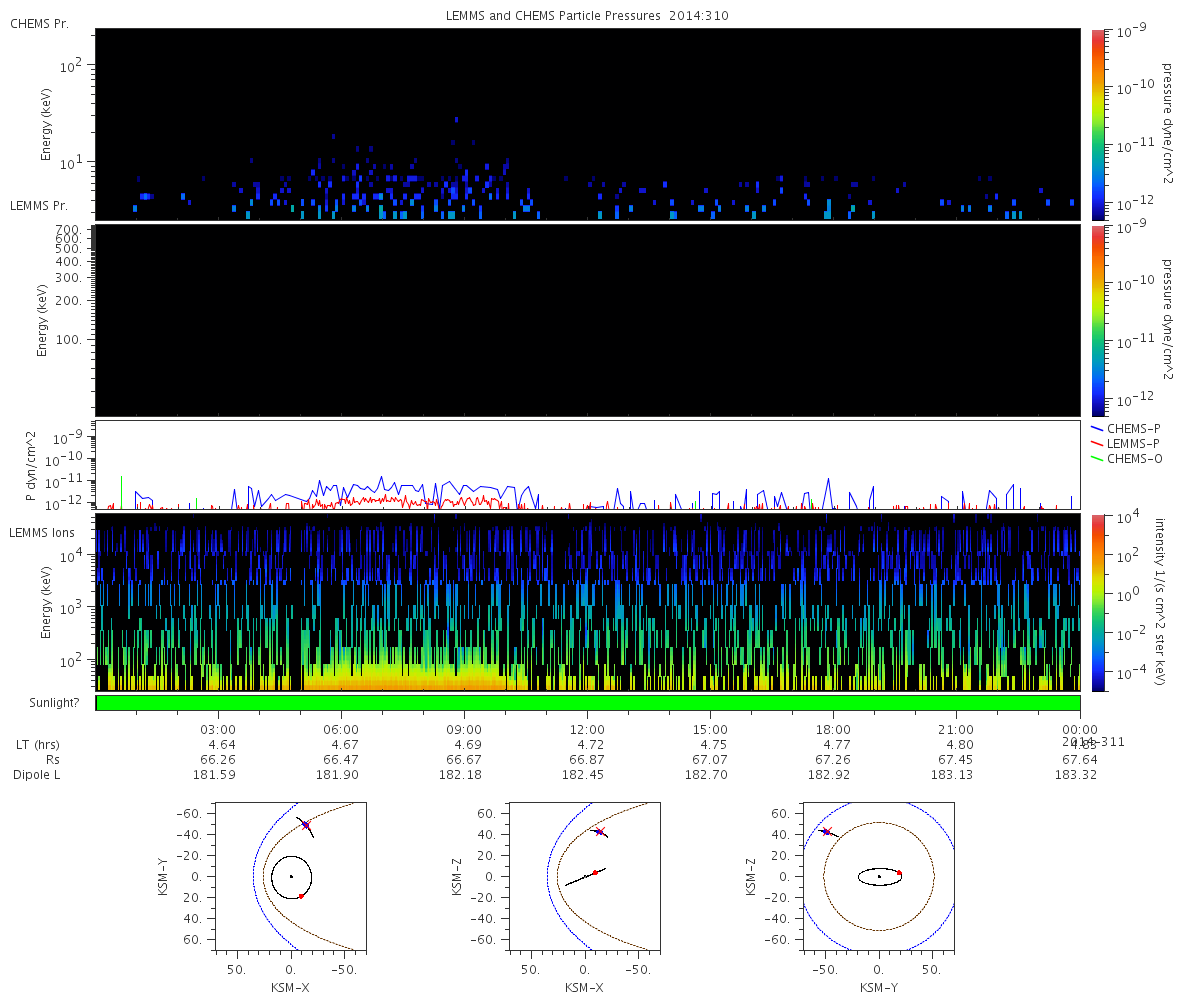Click the LEMMS Ions intensity colorbar
The width and height of the screenshot is (1200, 1000).
tap(1098, 602)
